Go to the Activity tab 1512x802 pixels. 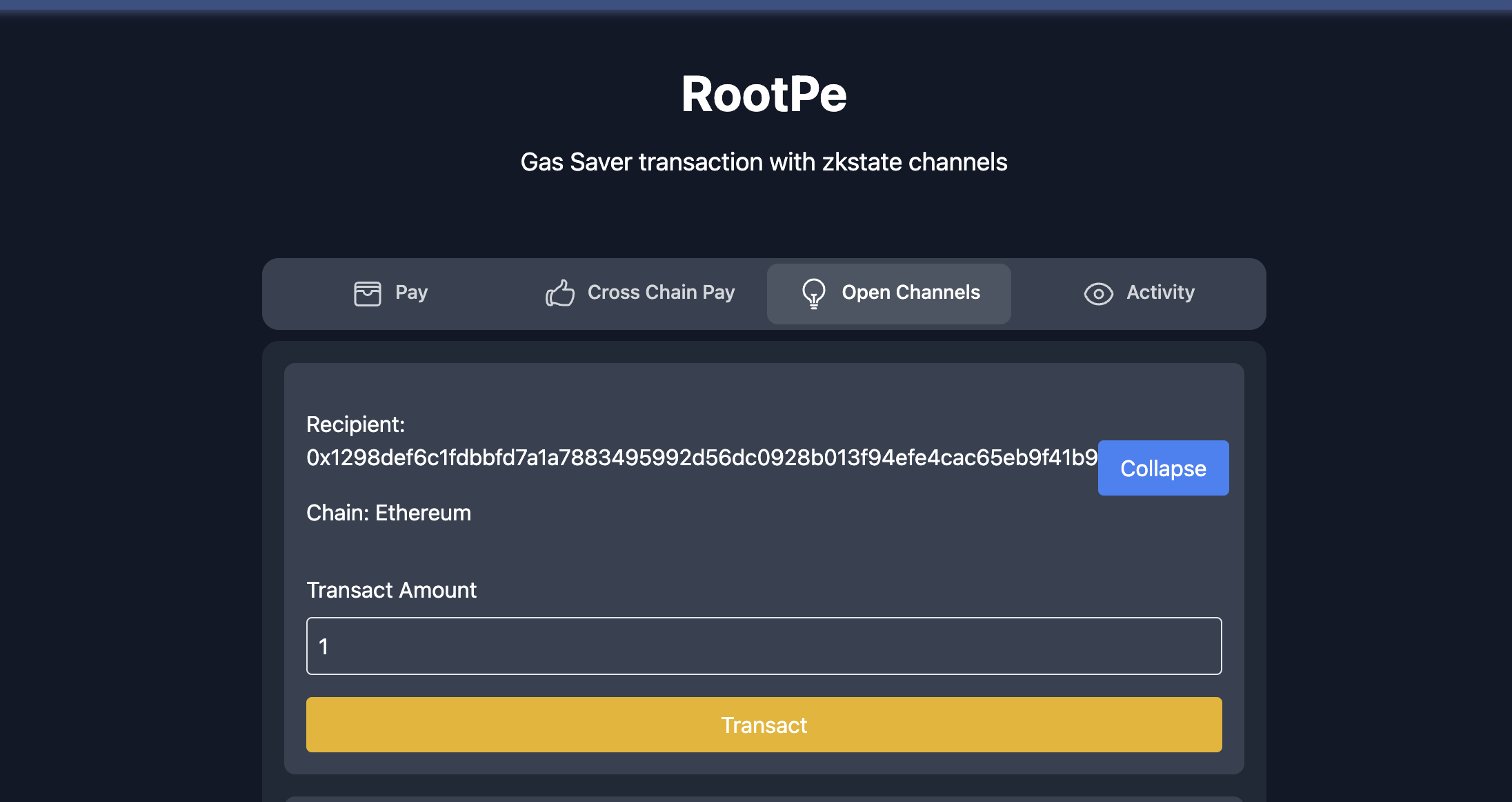(1139, 293)
